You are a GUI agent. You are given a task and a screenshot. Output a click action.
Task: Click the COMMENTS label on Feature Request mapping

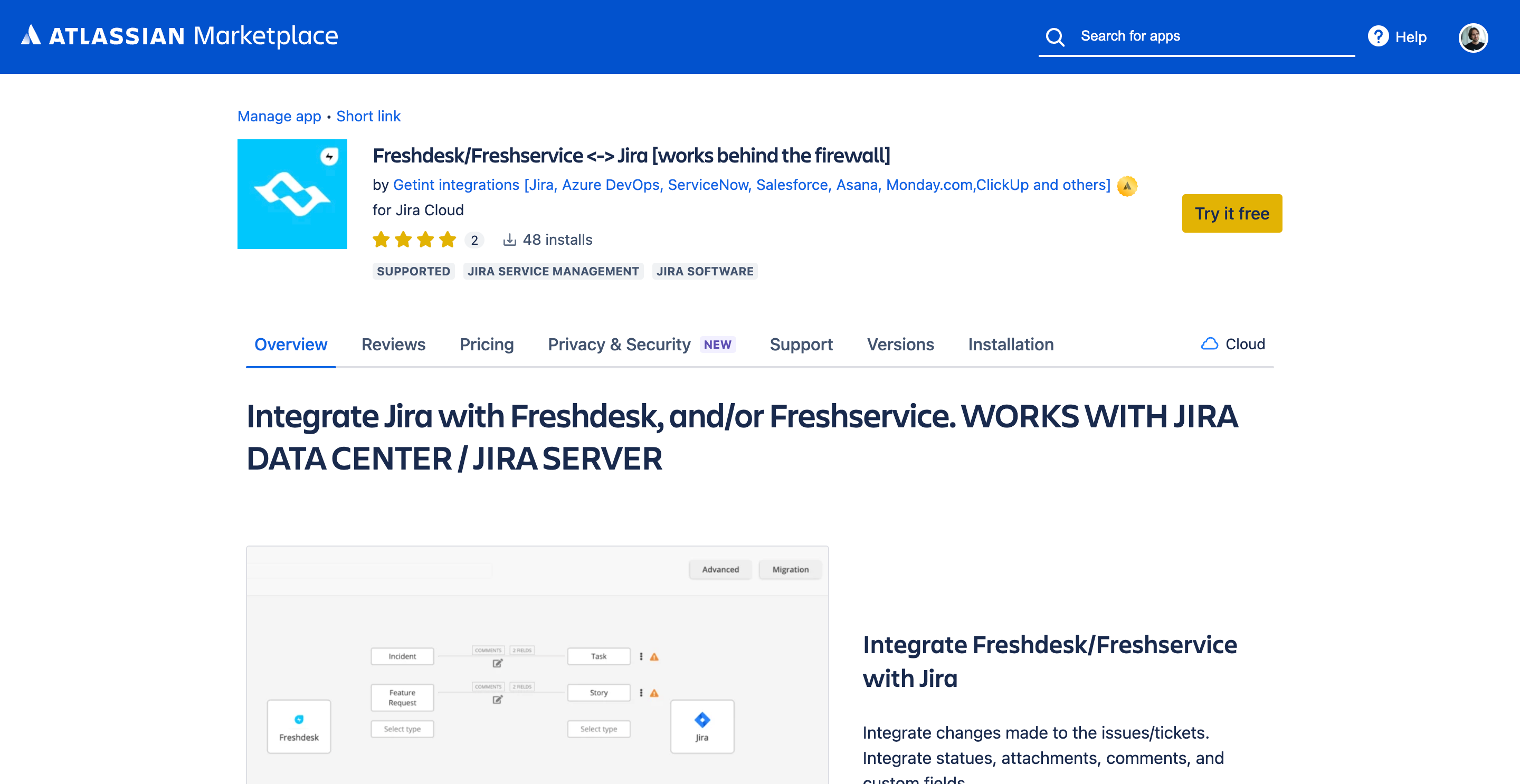pyautogui.click(x=488, y=687)
